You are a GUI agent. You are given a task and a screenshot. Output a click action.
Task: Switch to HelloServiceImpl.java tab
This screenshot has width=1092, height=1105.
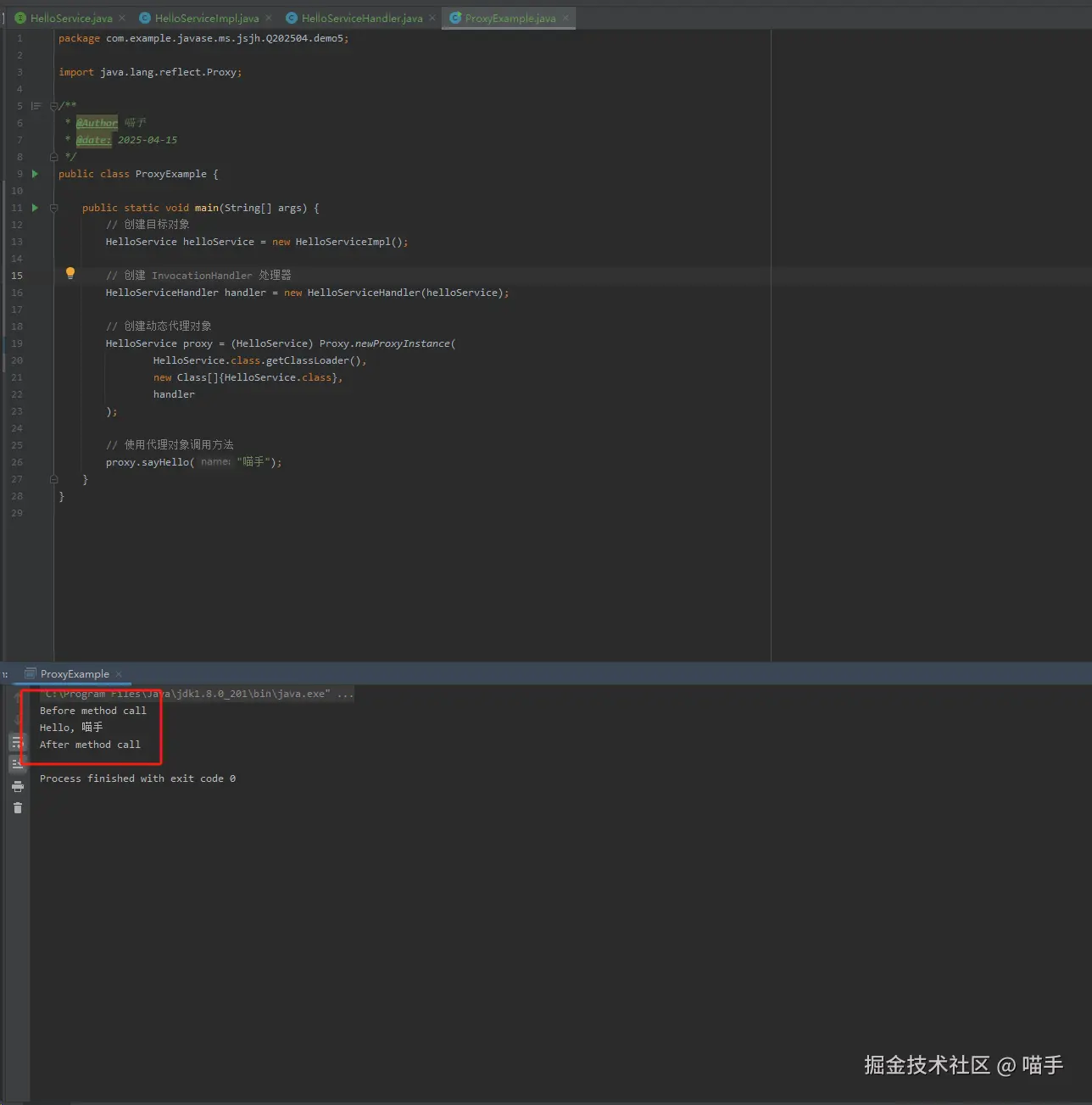coord(206,18)
